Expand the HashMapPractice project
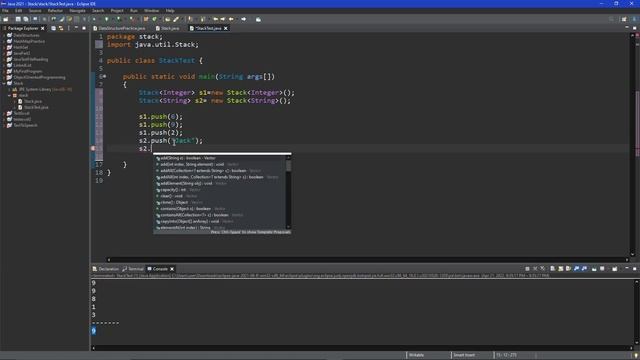Image resolution: width=640 pixels, height=360 pixels. coord(4,42)
